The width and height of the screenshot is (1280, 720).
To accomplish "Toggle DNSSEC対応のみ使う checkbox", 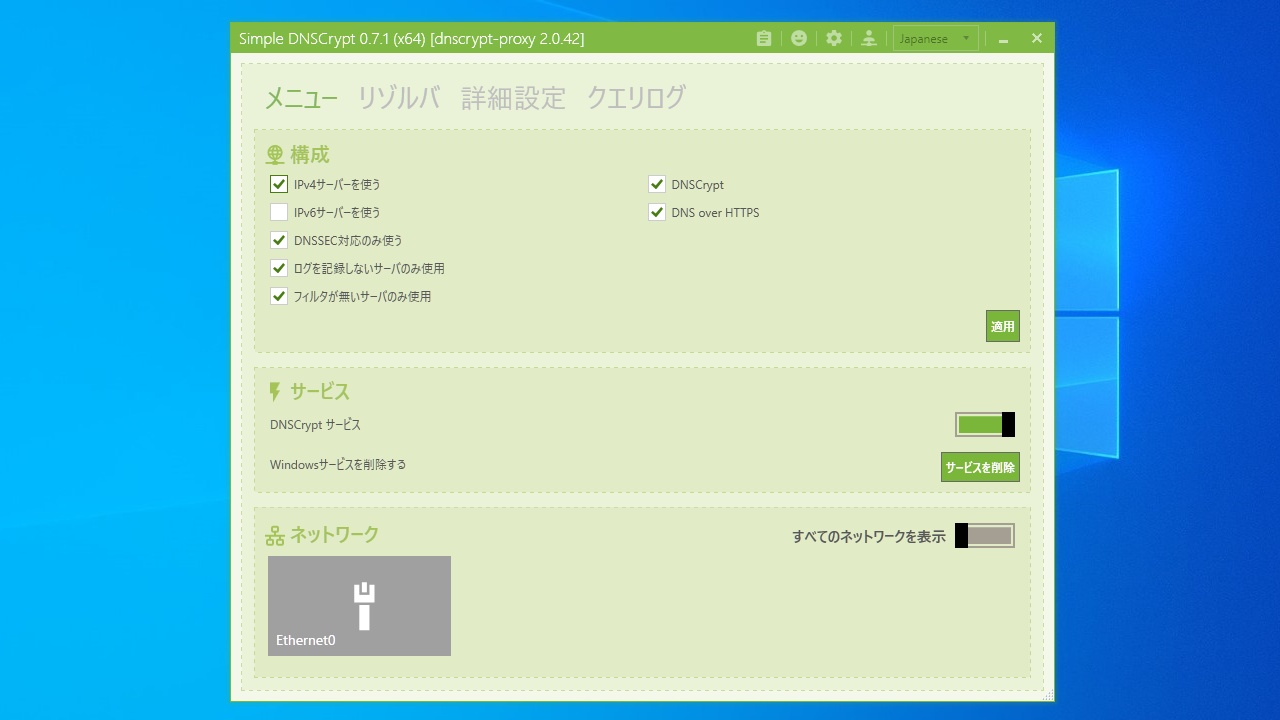I will [279, 240].
